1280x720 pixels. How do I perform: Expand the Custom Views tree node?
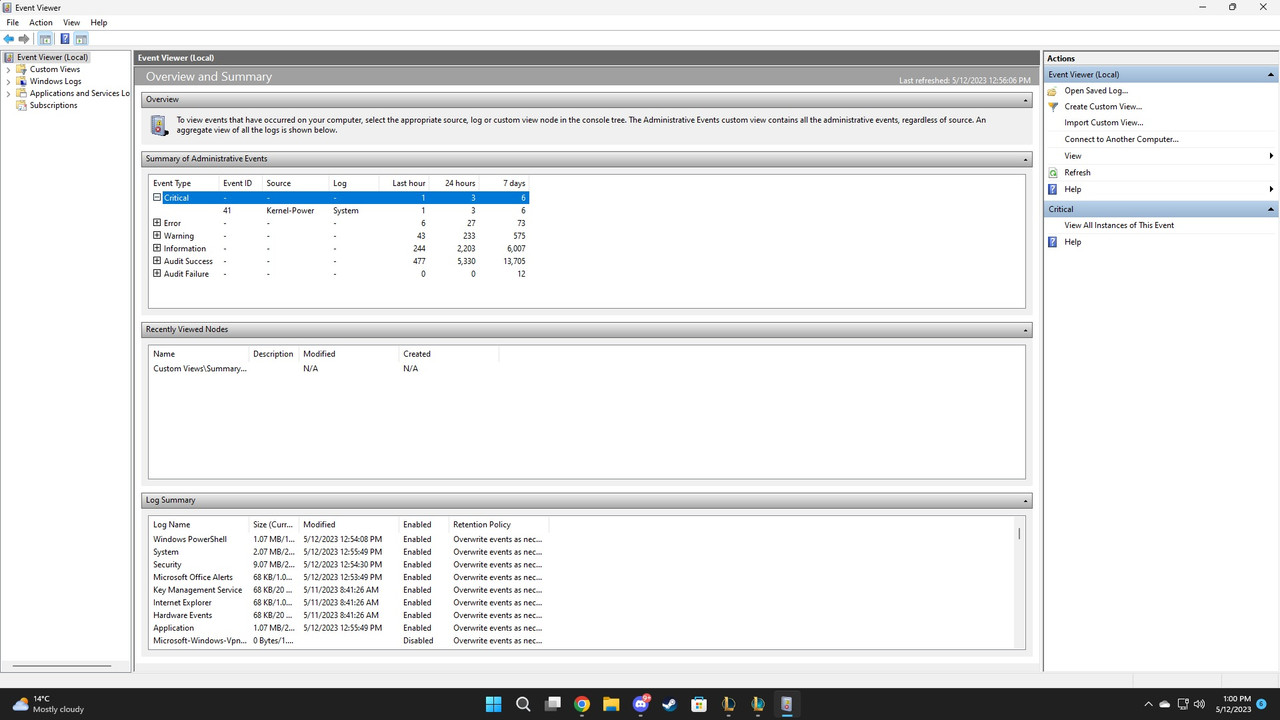click(8, 70)
